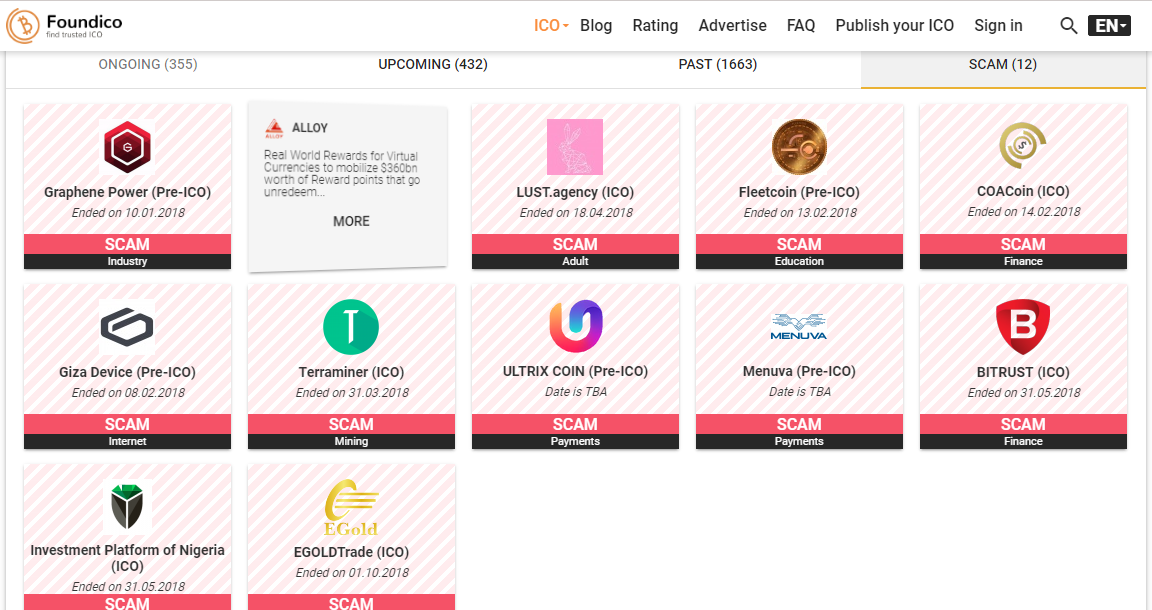
Task: Click 'Ended on 18.04.2018' date text
Action: point(576,213)
